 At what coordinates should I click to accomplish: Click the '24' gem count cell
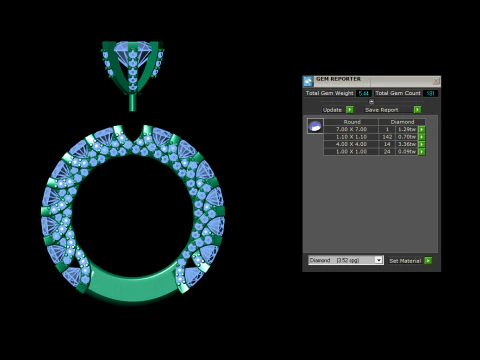387,152
